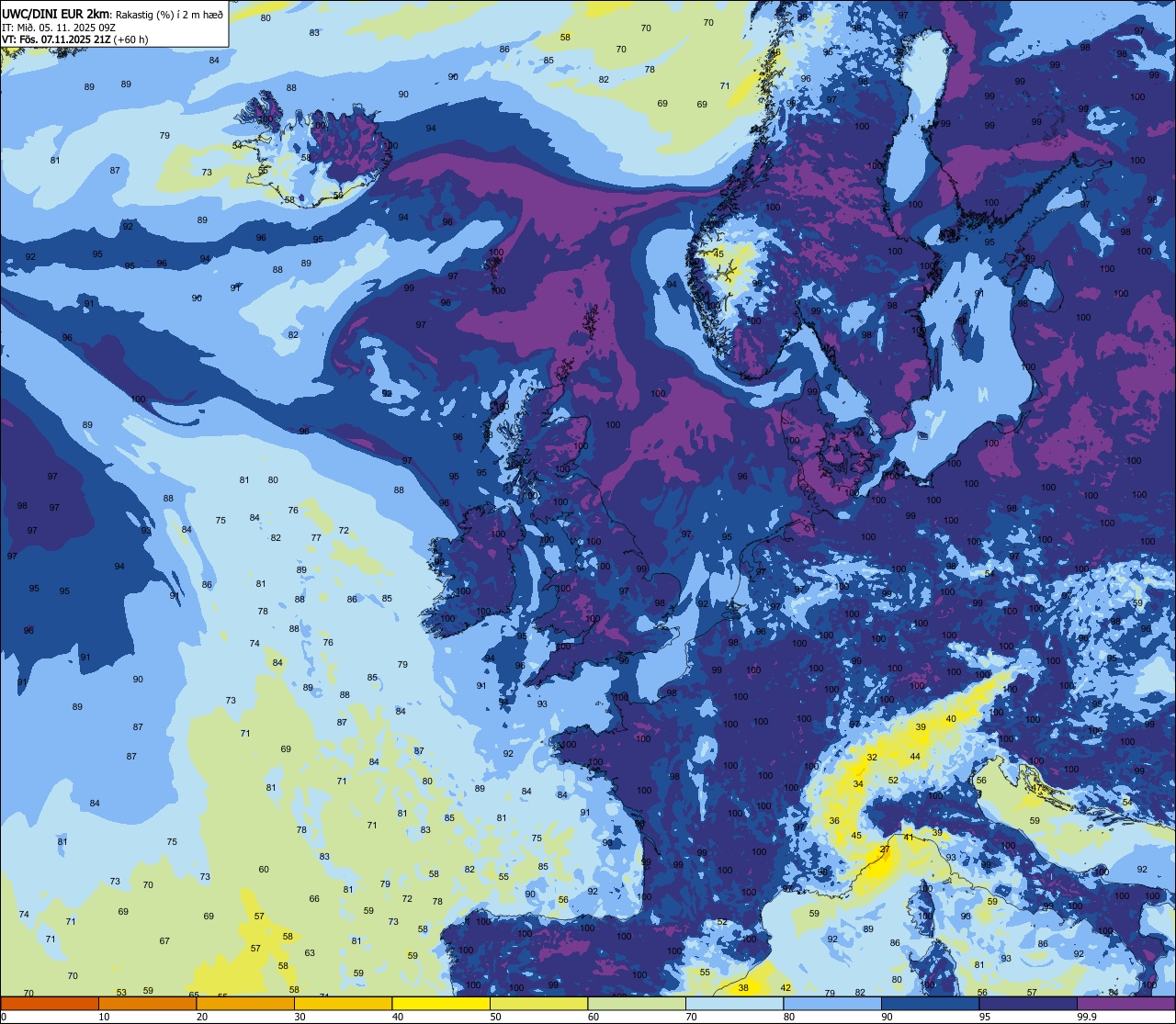Click the humidity value 27 on the map
Image resolution: width=1176 pixels, height=1024 pixels.
pyautogui.click(x=885, y=850)
